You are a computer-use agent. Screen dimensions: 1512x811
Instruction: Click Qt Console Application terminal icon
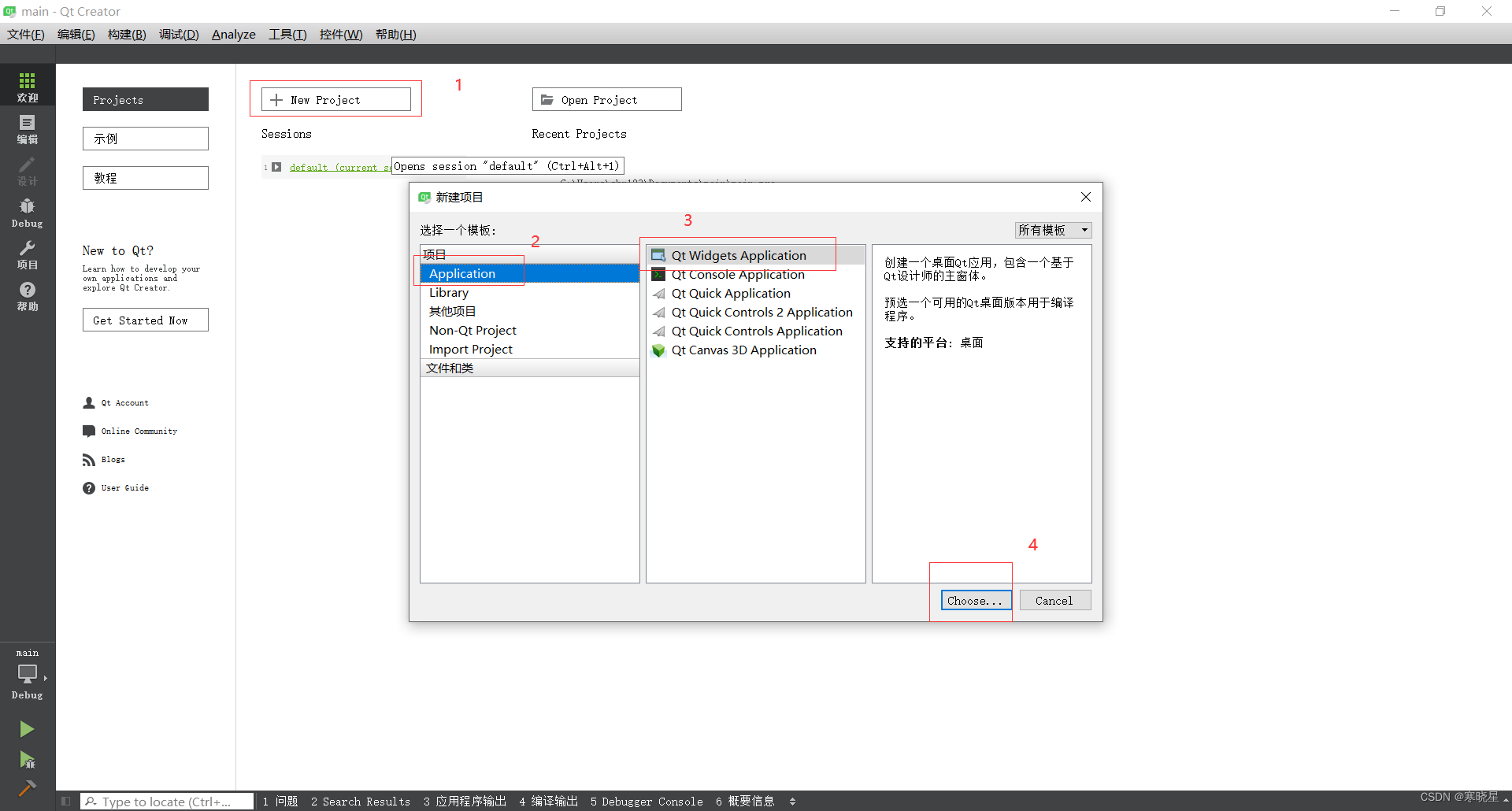coord(658,274)
